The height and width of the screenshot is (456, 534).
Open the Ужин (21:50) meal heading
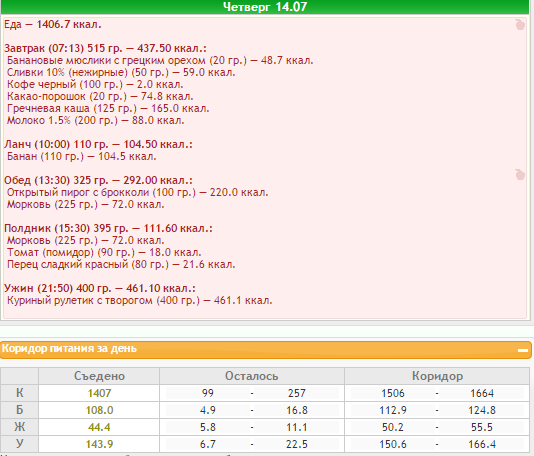point(100,288)
